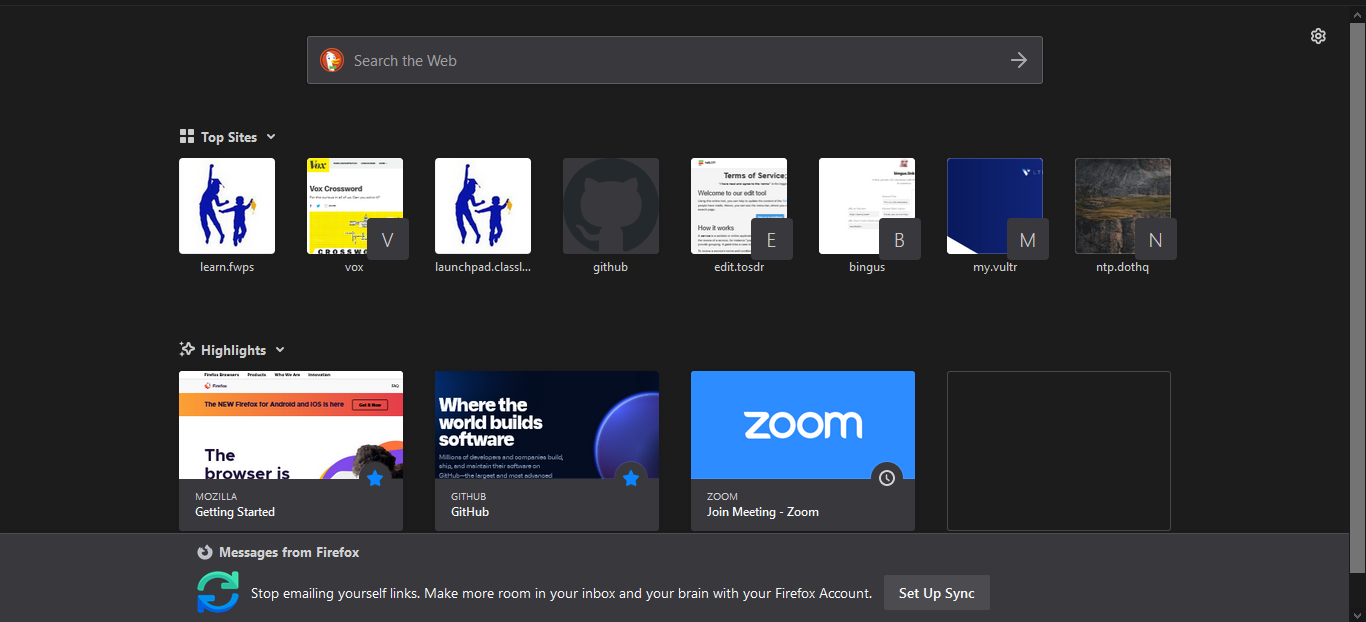The height and width of the screenshot is (622, 1366).
Task: Click the Firefox Sync arrows icon
Action: (218, 591)
